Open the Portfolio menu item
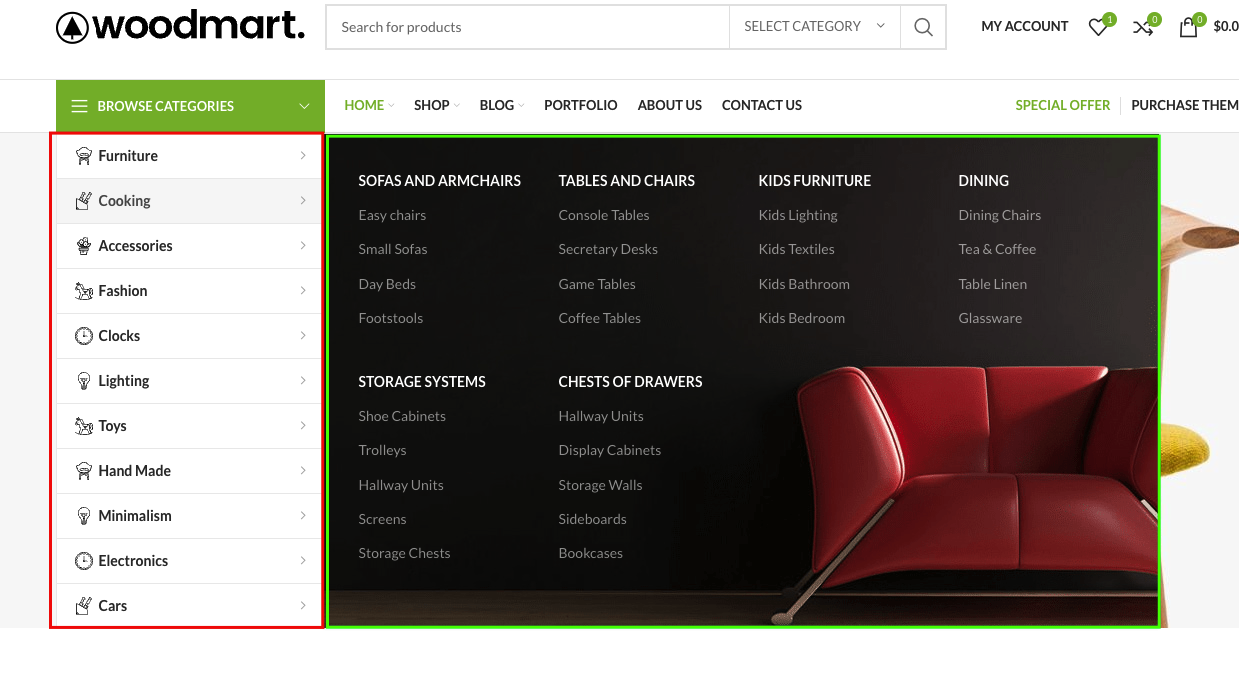 (581, 106)
